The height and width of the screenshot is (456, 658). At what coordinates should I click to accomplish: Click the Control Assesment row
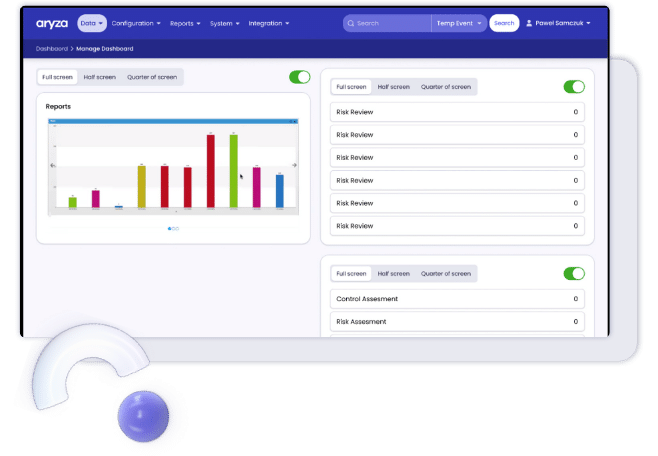(457, 299)
